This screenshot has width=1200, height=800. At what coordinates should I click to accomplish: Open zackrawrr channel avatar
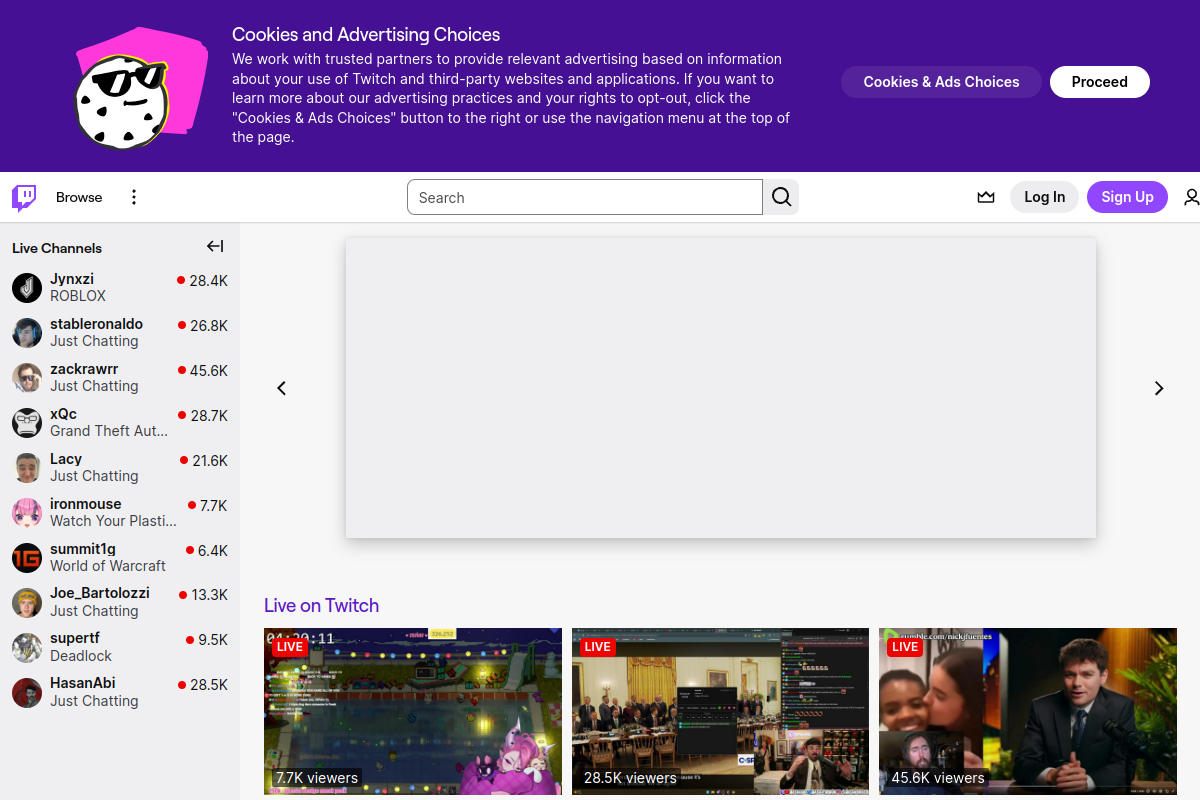27,378
